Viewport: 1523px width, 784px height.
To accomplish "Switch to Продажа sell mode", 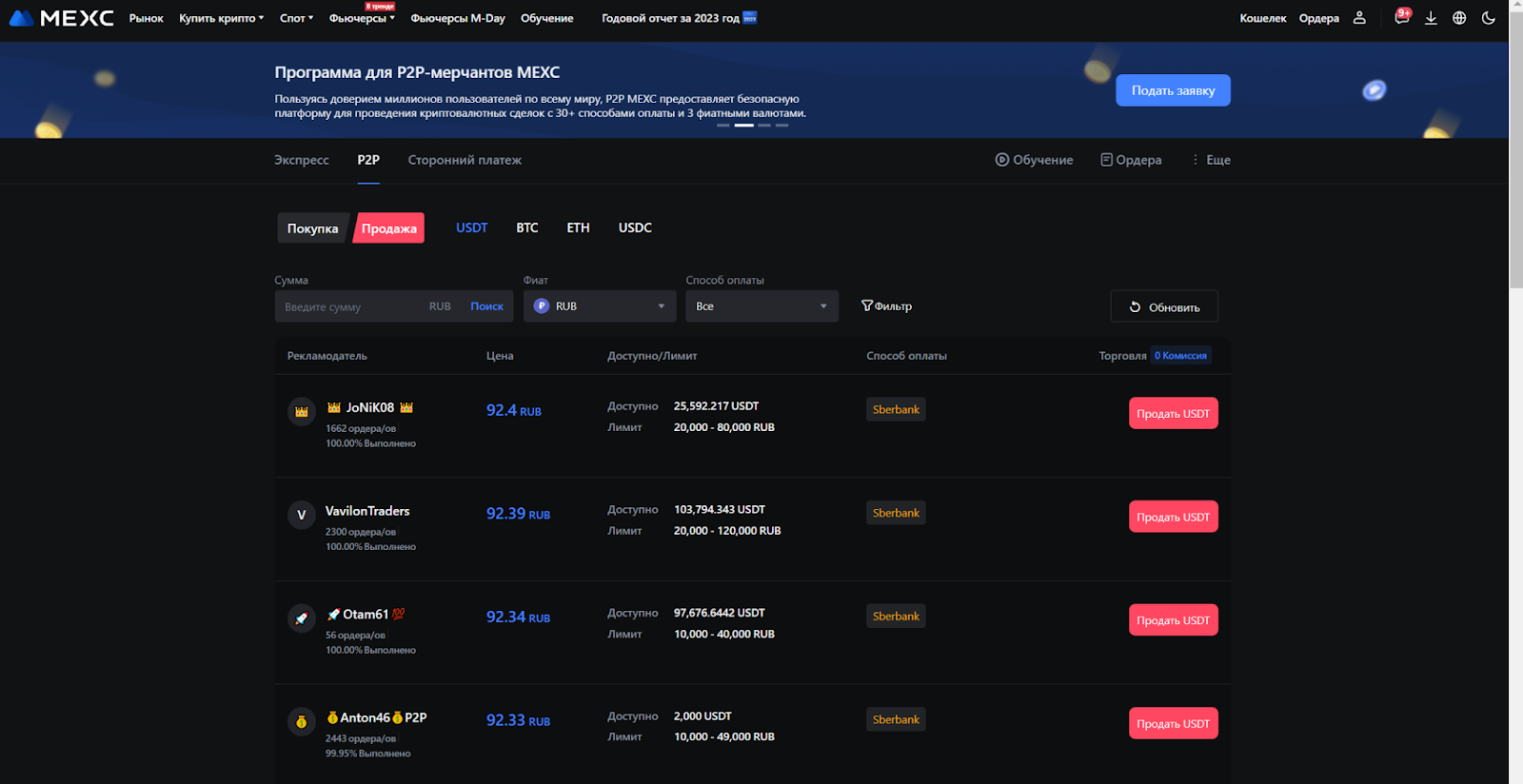I will [x=388, y=228].
